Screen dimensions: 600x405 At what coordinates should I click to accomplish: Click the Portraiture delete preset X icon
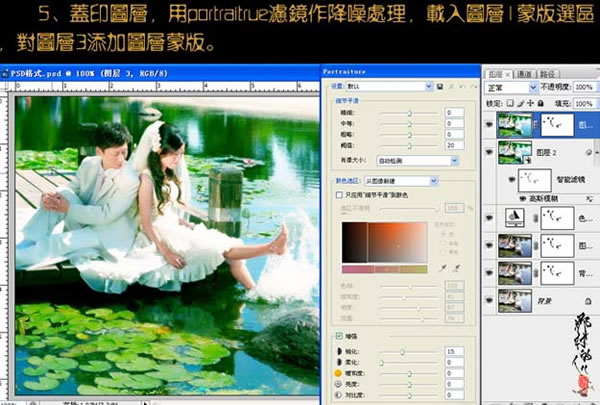pos(452,87)
